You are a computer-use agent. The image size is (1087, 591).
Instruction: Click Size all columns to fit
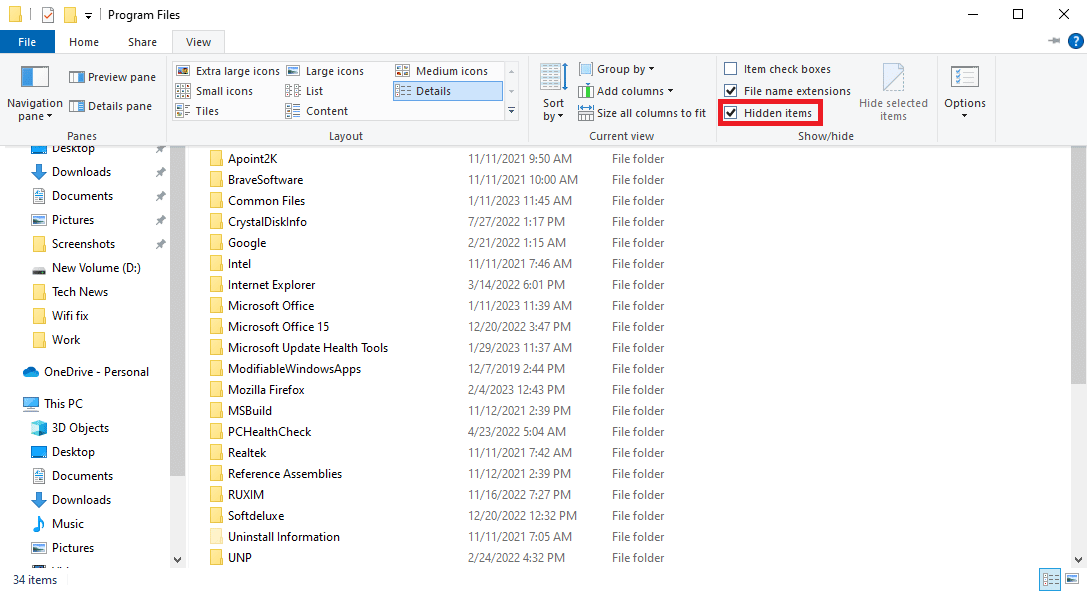pos(641,113)
